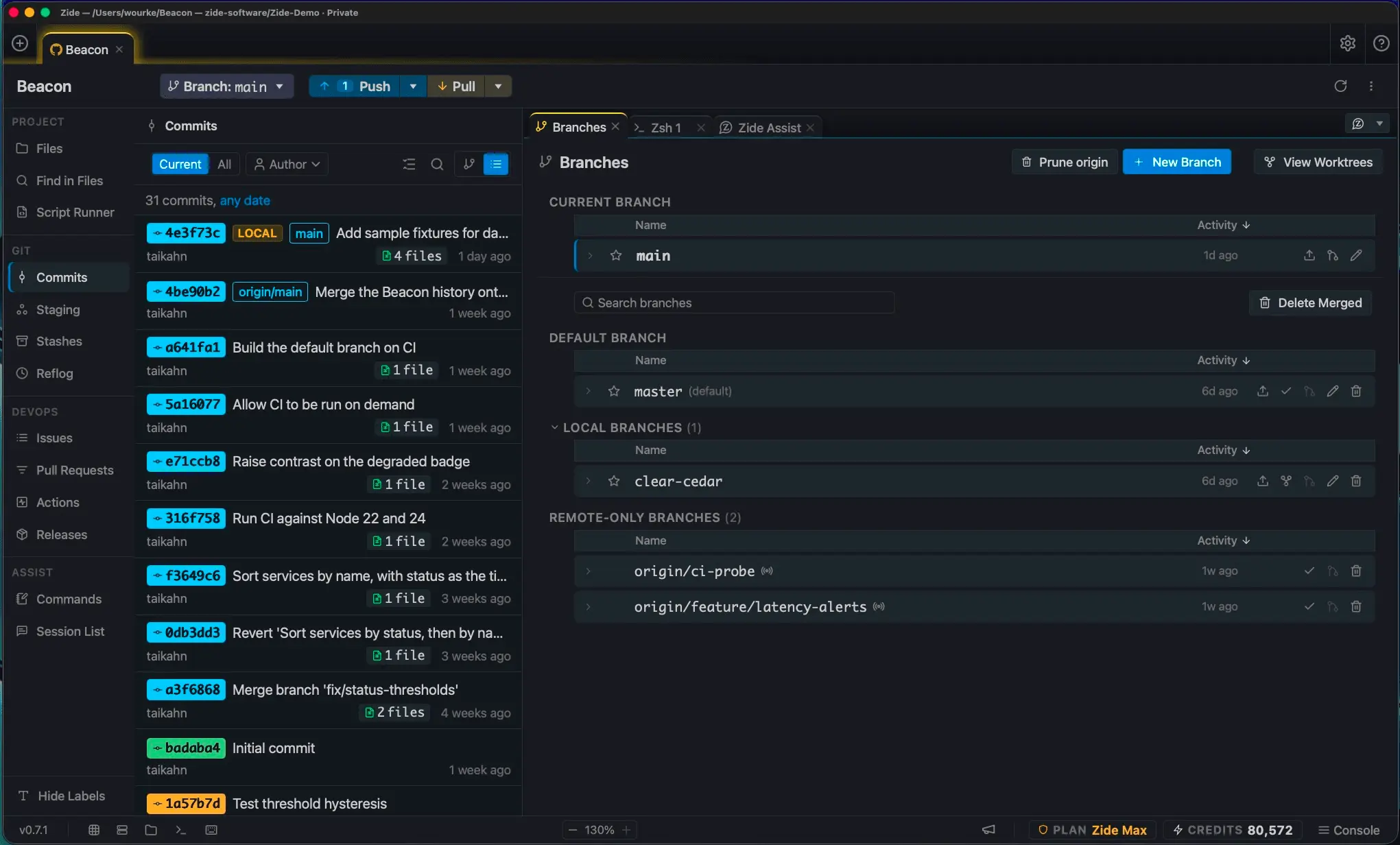Screen dimensions: 1400x845
Task: Click the Prune origin button
Action: tap(1065, 162)
